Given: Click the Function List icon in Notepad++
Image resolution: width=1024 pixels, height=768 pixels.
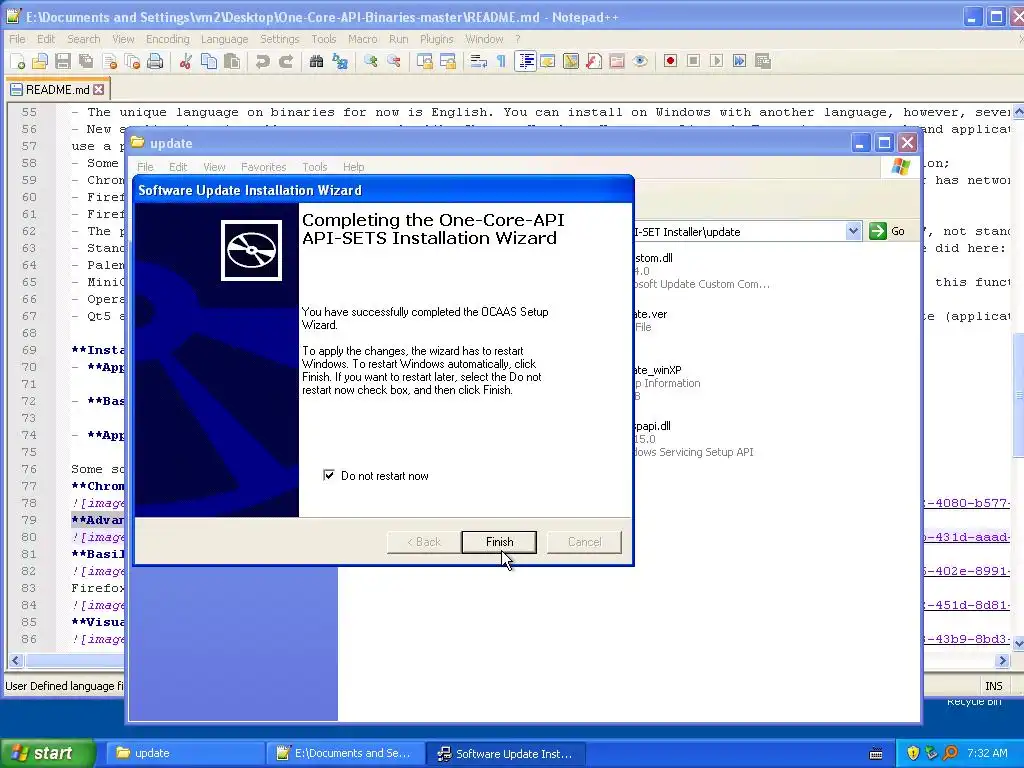Looking at the screenshot, I should 594,61.
